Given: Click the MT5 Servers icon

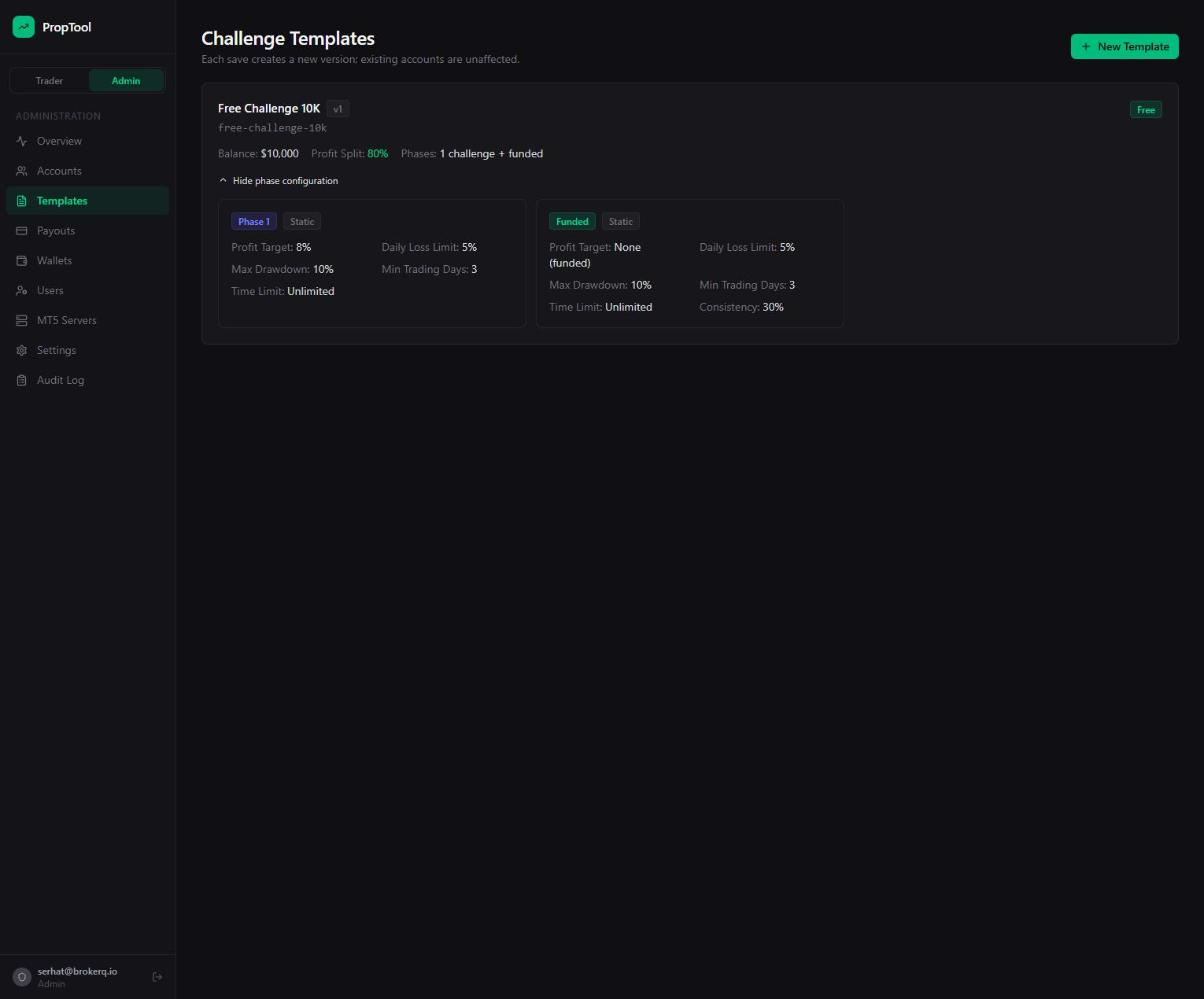Looking at the screenshot, I should (x=22, y=321).
